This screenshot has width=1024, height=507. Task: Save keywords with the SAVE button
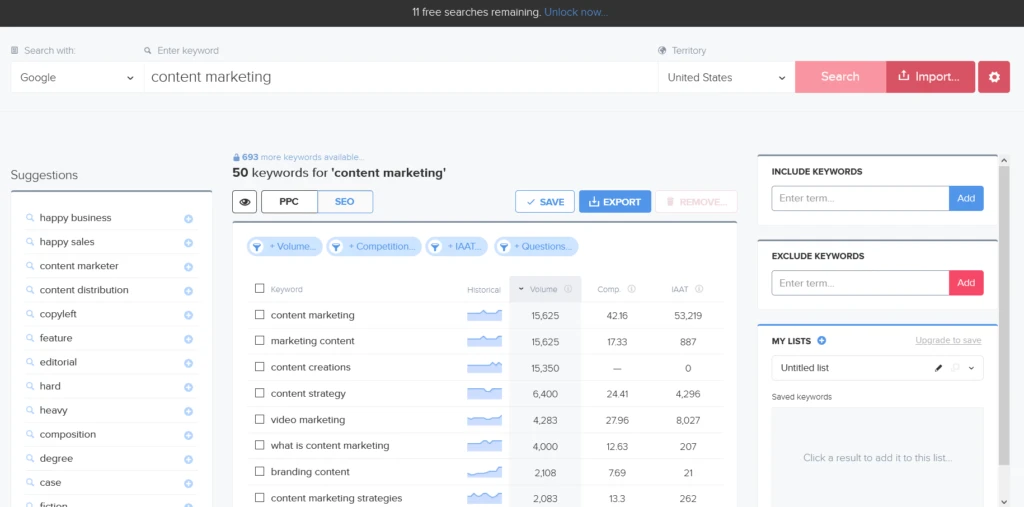click(x=545, y=202)
